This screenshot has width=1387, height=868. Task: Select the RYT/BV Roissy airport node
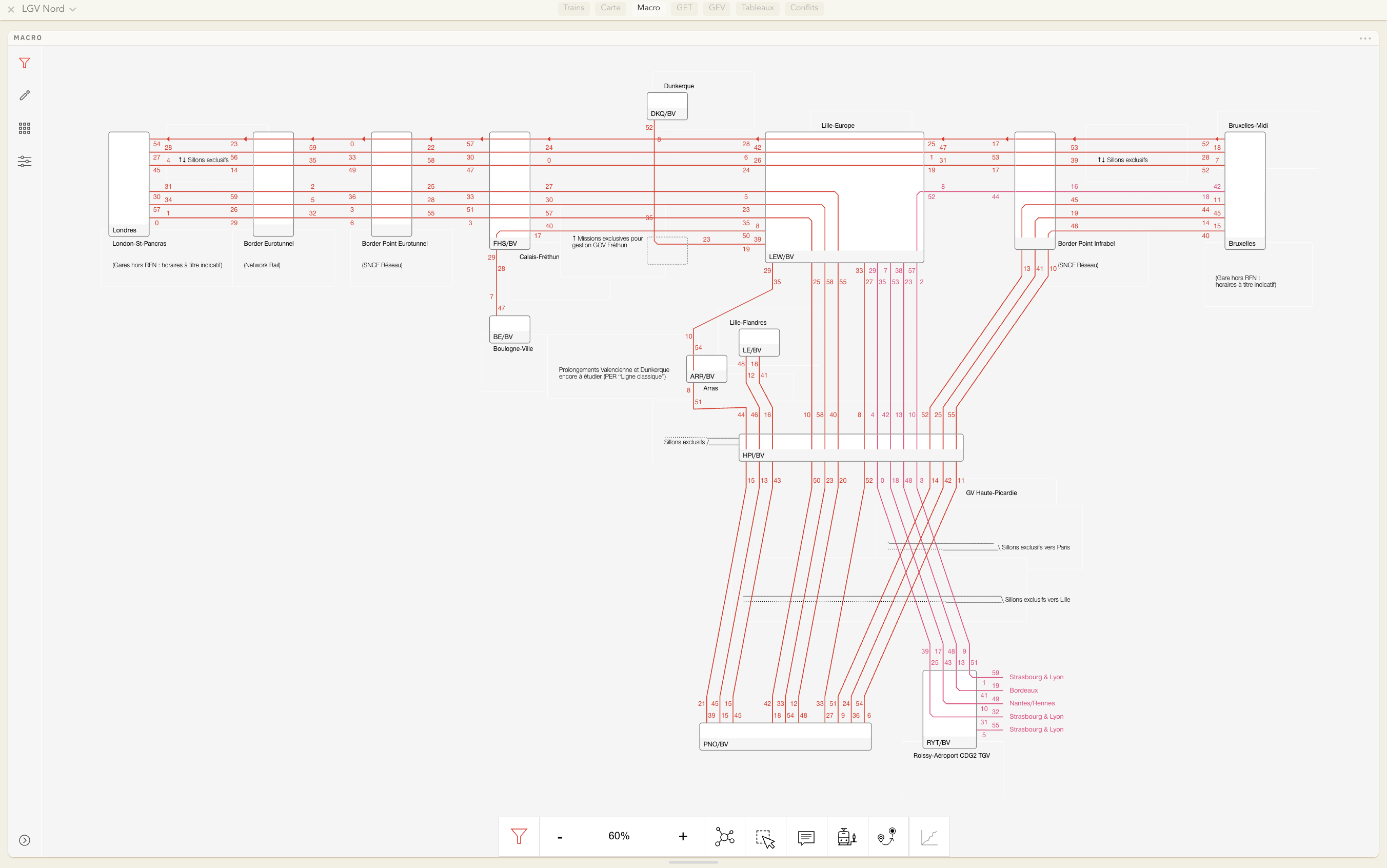pyautogui.click(x=949, y=709)
